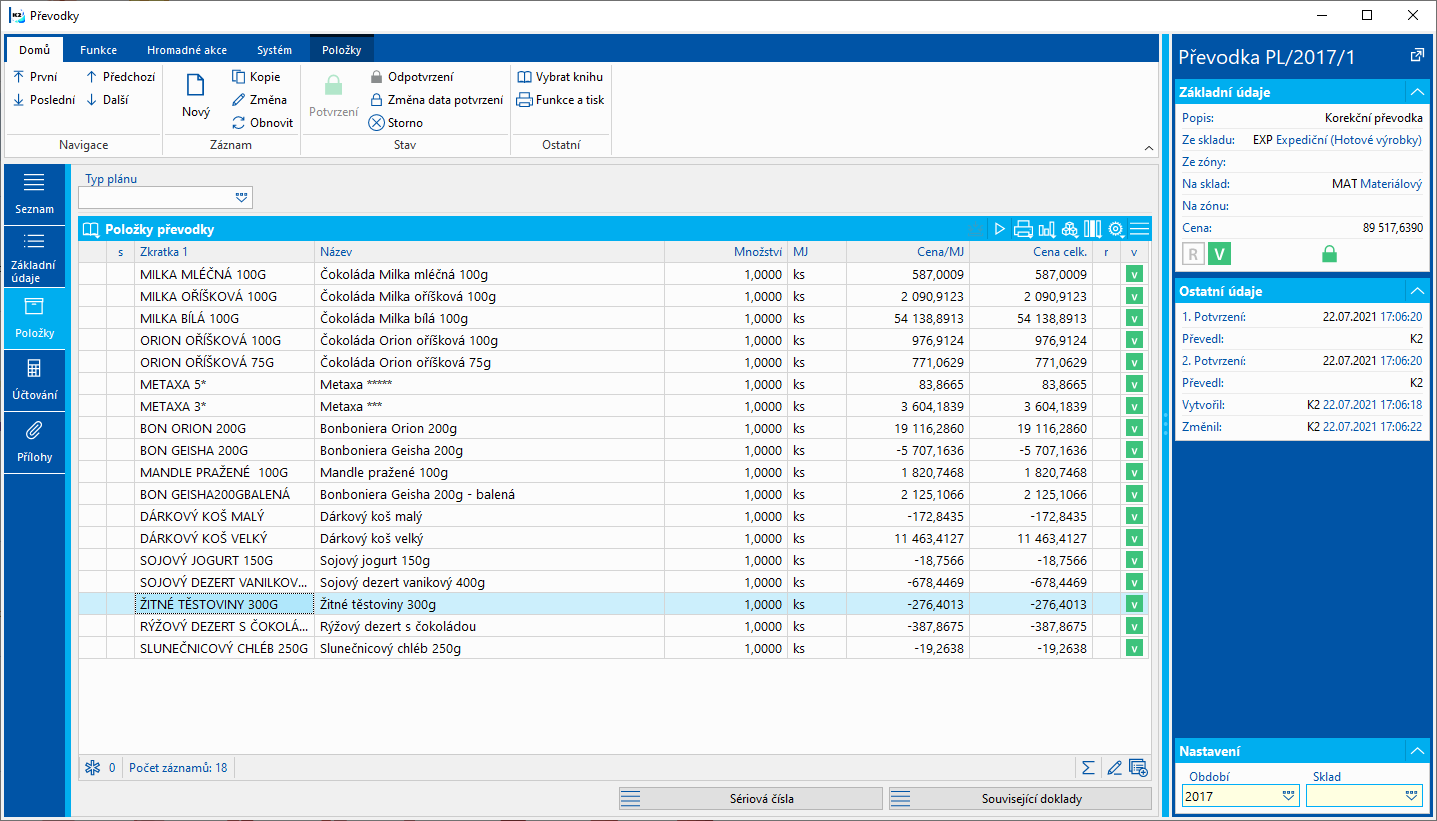This screenshot has height=821, width=1437.
Task: Click the snowflake icon in the status bar
Action: [x=93, y=768]
